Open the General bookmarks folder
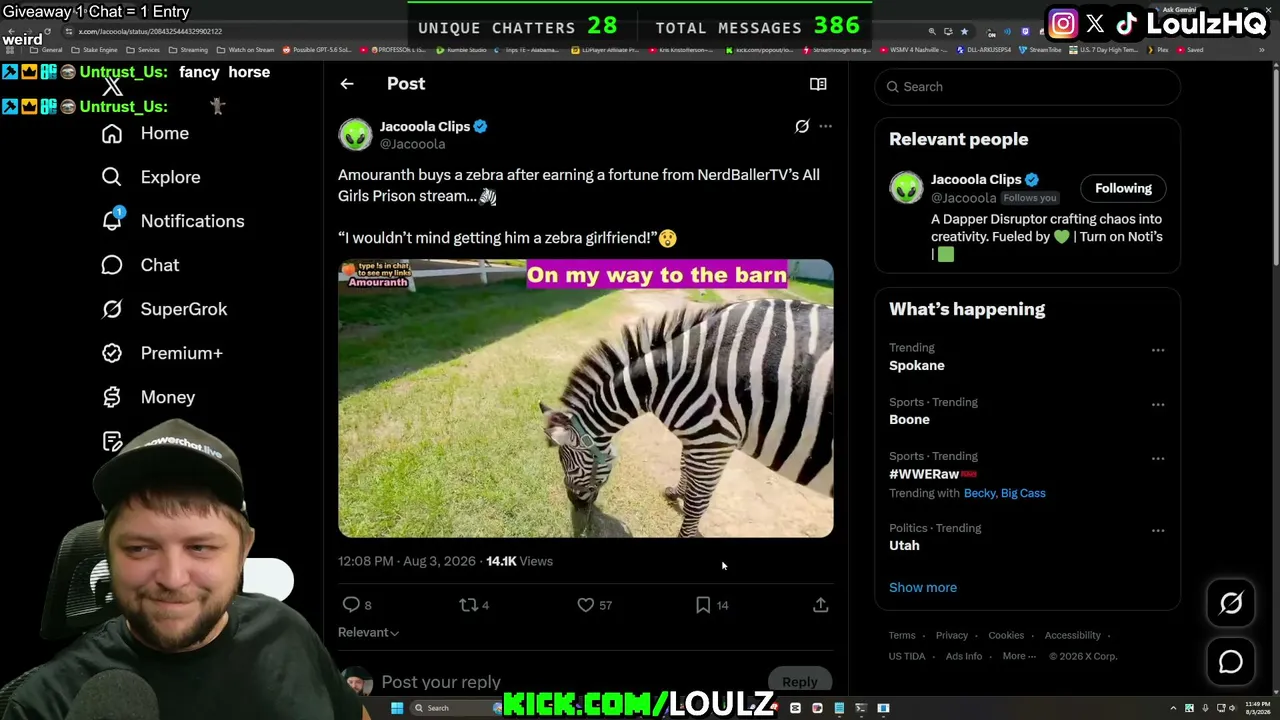Screen dimensions: 1280x720 (x=46, y=50)
